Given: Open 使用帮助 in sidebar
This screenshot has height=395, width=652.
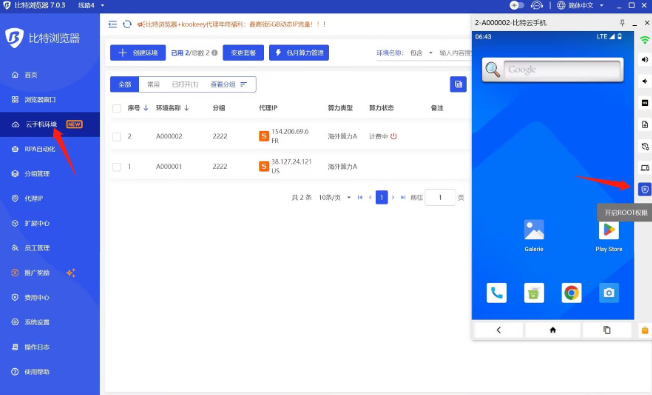Looking at the screenshot, I should (x=31, y=372).
